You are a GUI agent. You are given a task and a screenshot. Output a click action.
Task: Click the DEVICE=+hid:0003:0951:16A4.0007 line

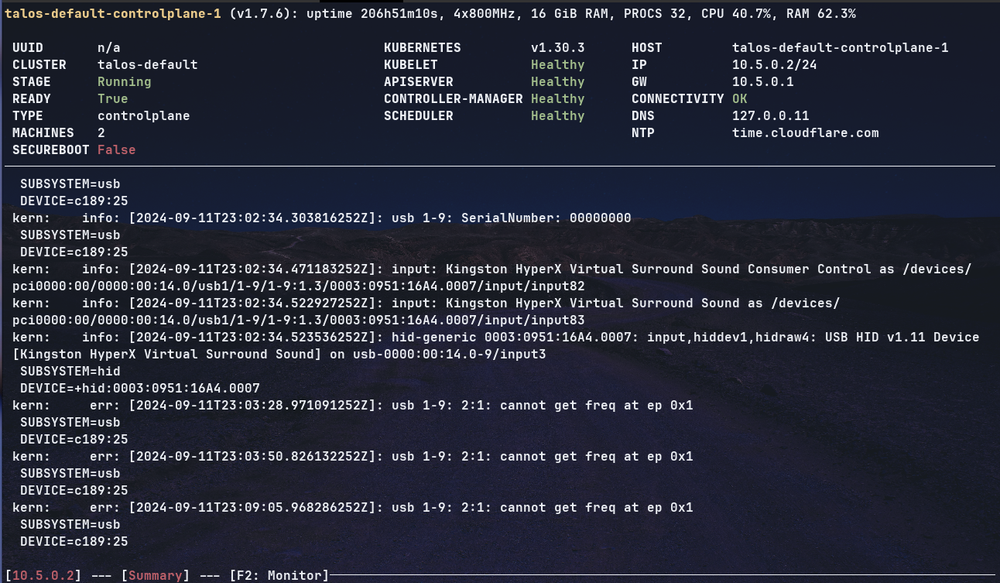tap(140, 388)
